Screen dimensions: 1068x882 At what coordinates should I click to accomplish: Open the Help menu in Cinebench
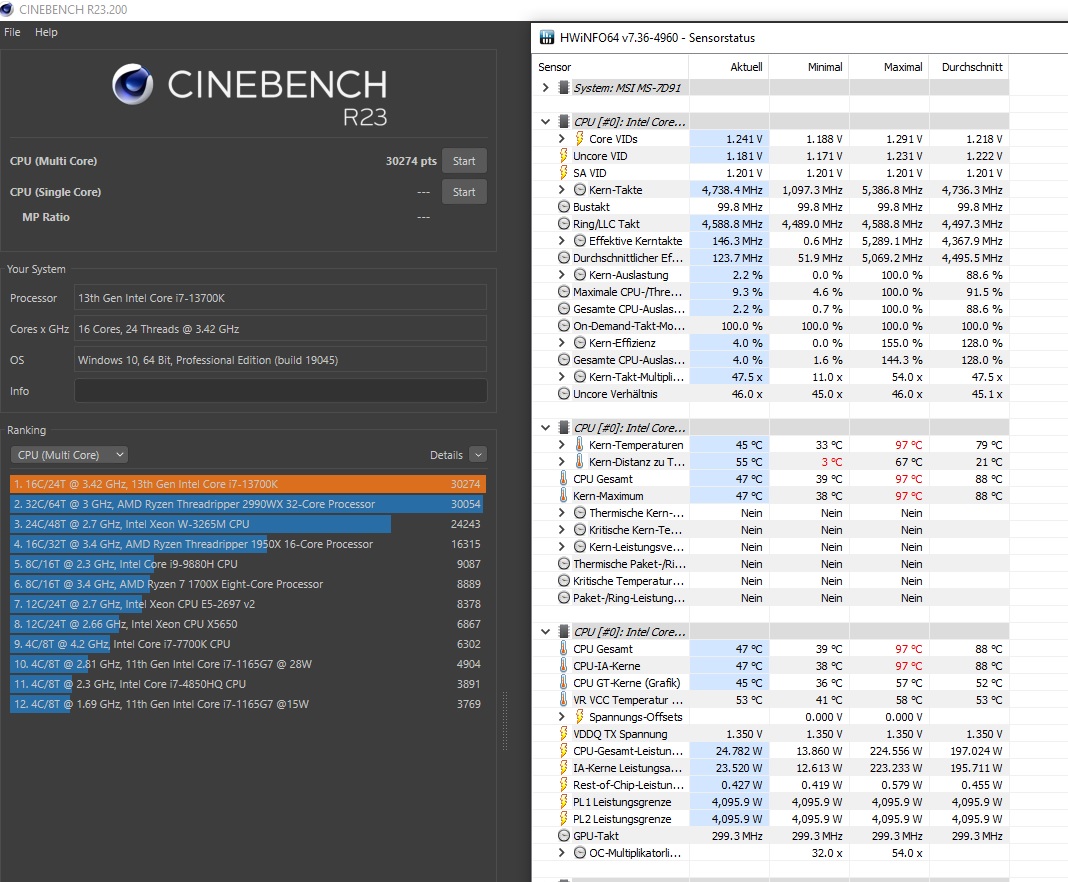tap(46, 32)
